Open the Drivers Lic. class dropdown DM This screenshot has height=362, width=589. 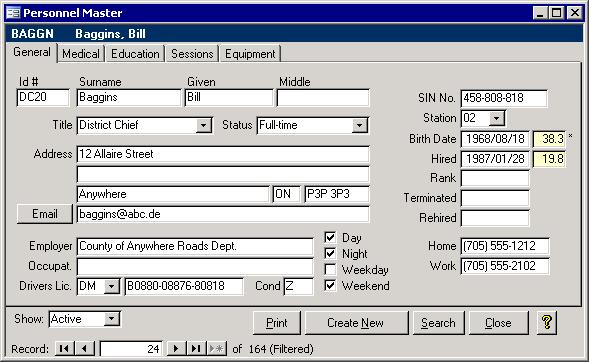coord(111,287)
